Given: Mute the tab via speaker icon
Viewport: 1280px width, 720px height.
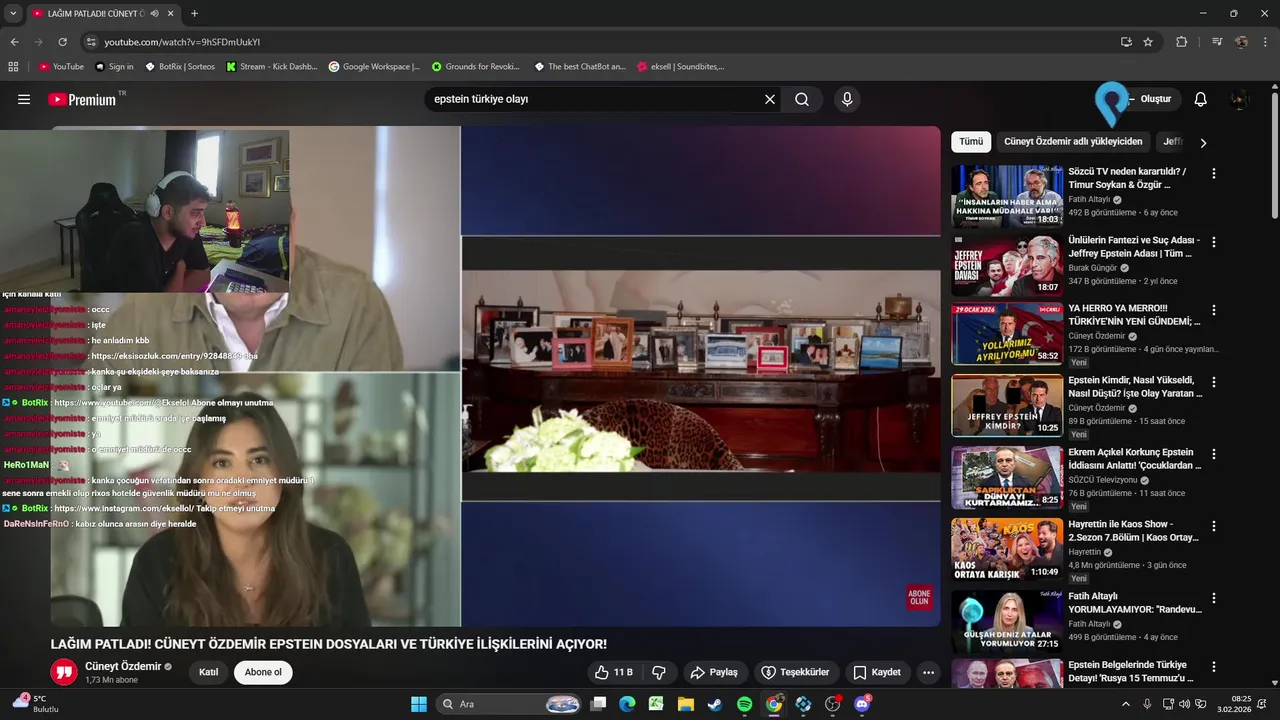Looking at the screenshot, I should 154,14.
